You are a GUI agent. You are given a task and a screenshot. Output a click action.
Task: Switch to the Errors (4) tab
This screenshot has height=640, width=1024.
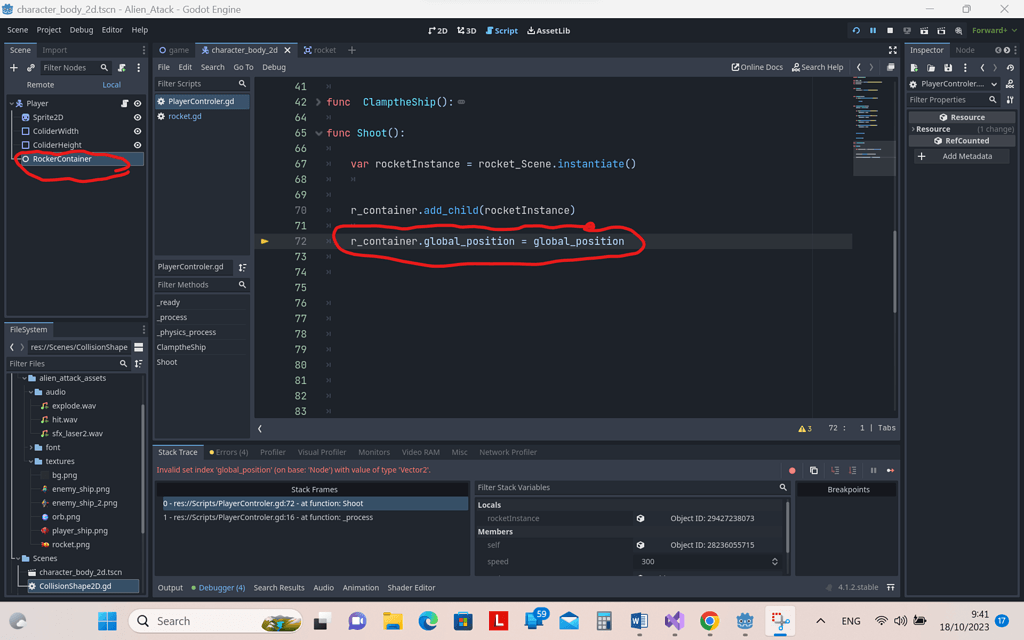[229, 452]
